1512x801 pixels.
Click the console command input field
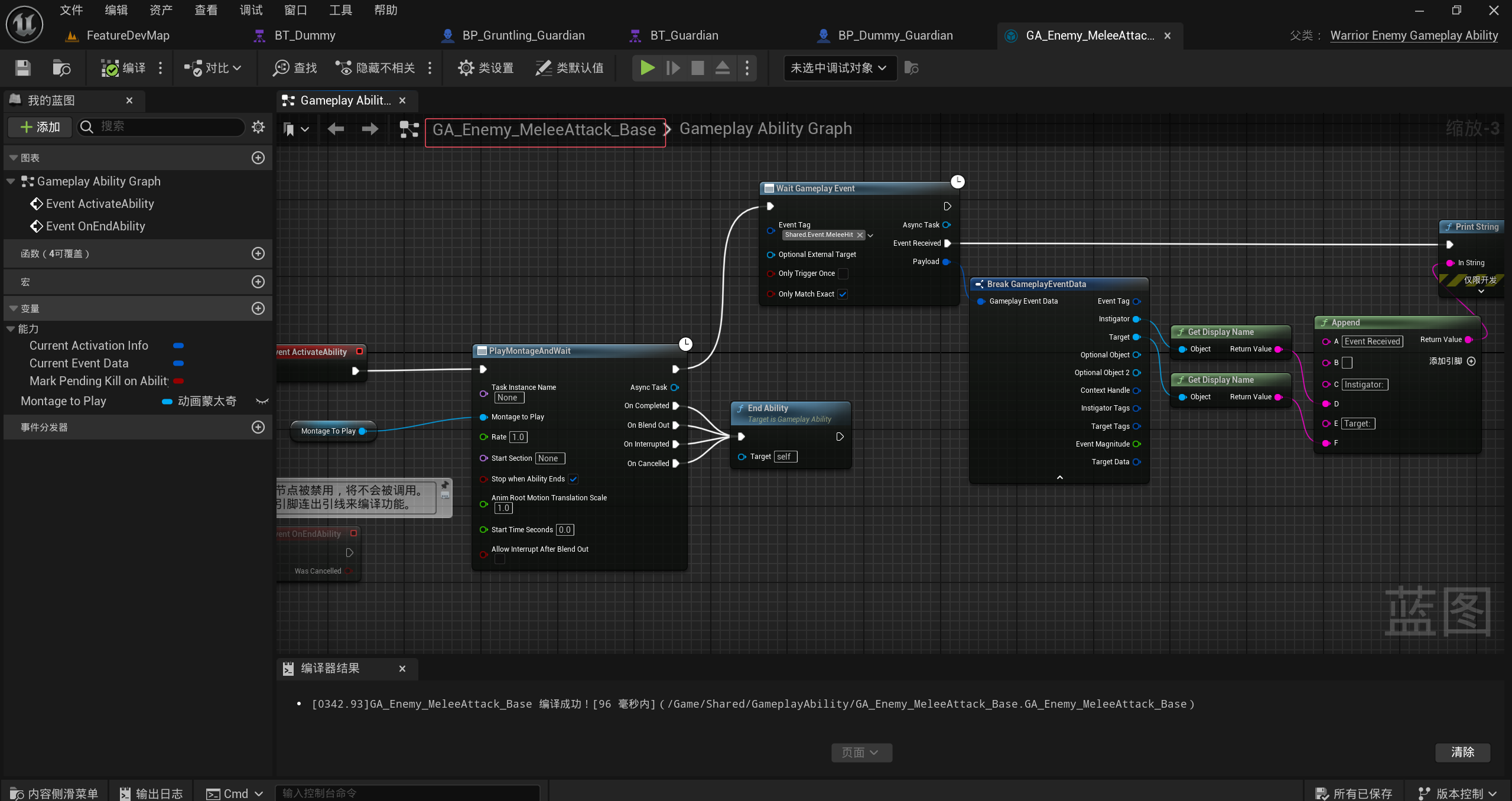[408, 793]
